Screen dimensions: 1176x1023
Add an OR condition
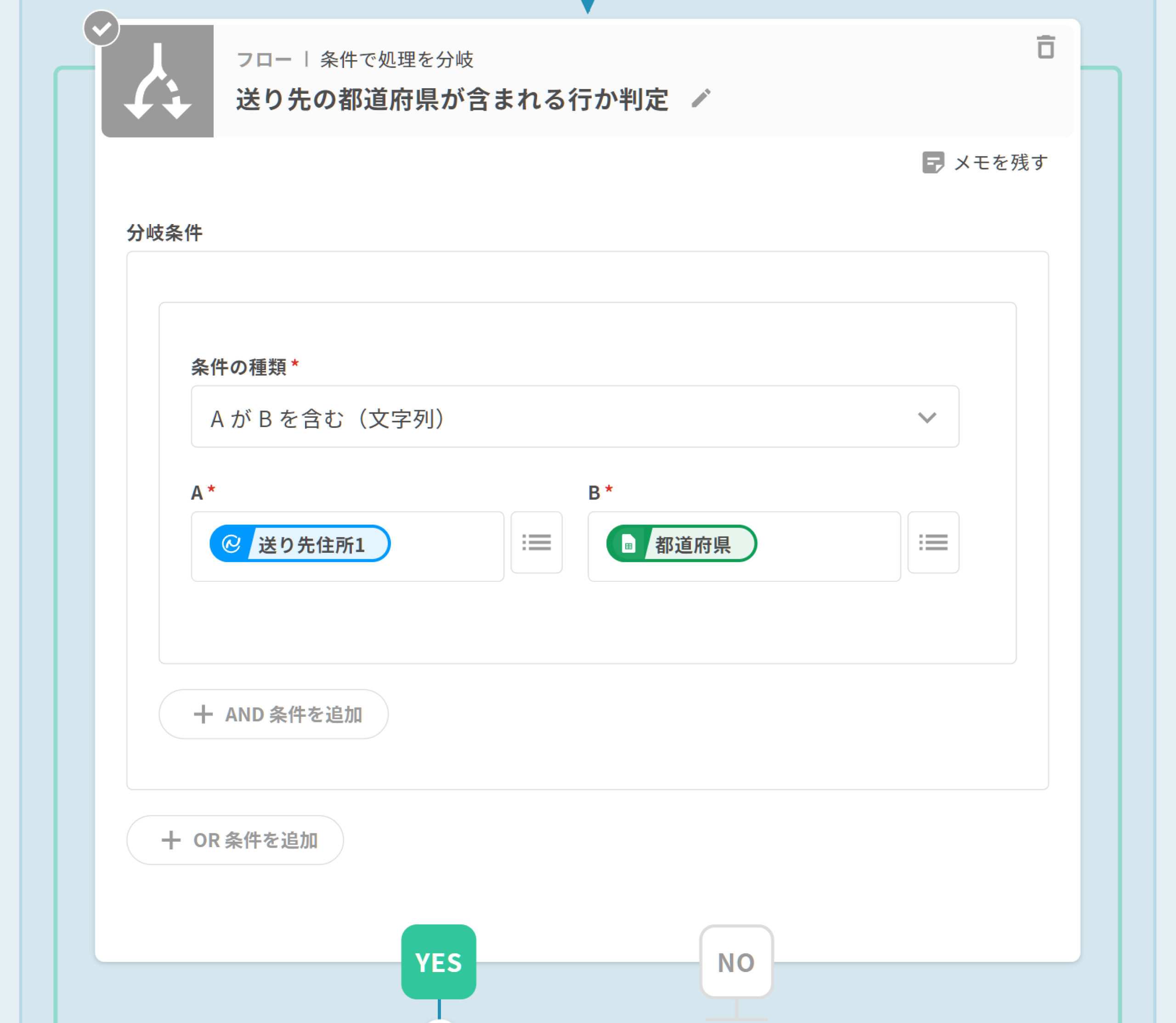(x=235, y=840)
